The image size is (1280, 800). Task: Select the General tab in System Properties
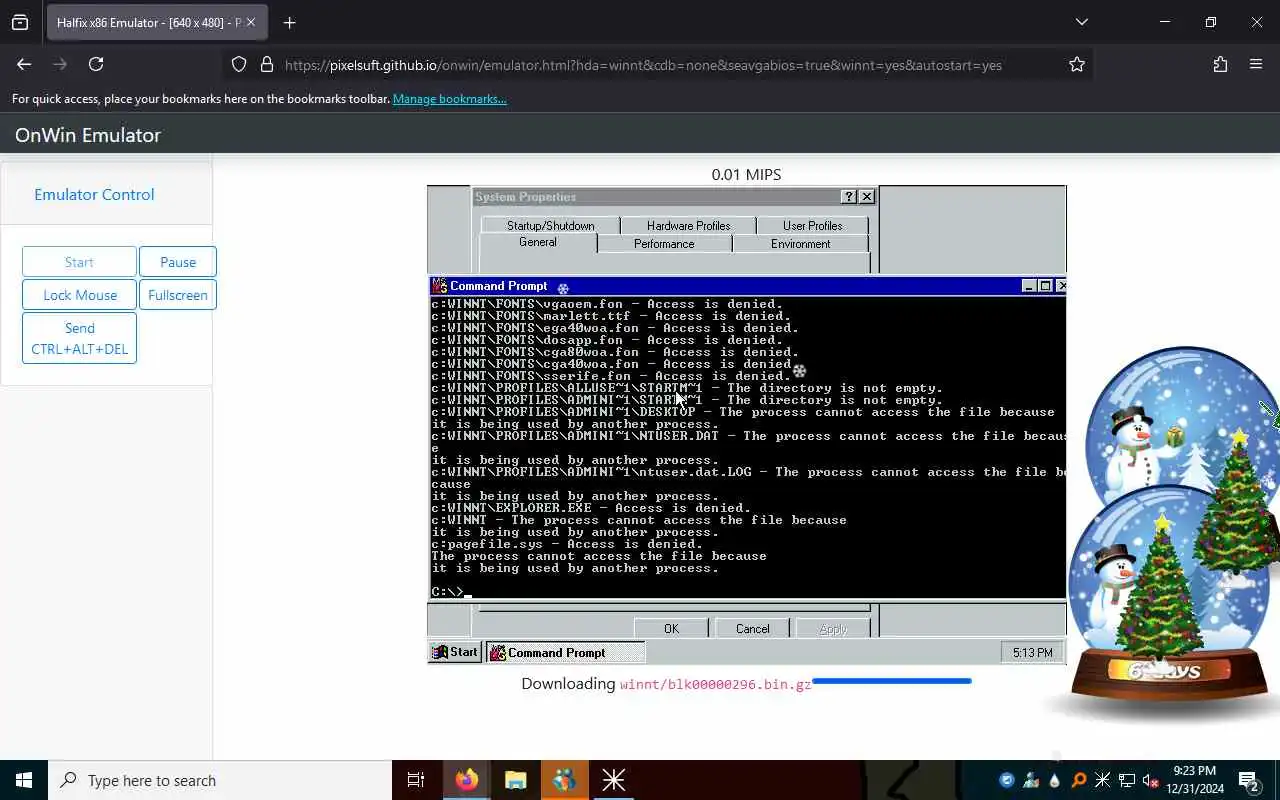[x=538, y=243]
